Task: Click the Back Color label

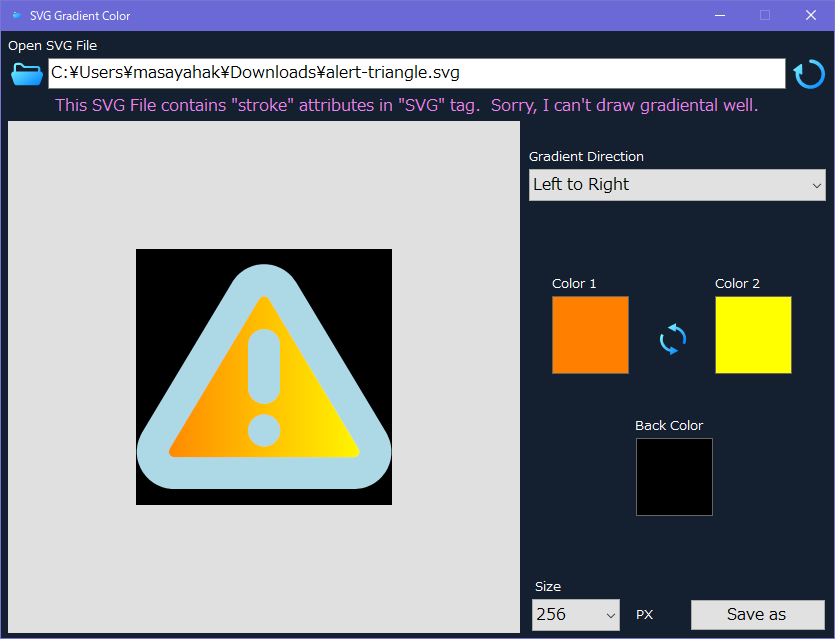Action: [x=669, y=425]
